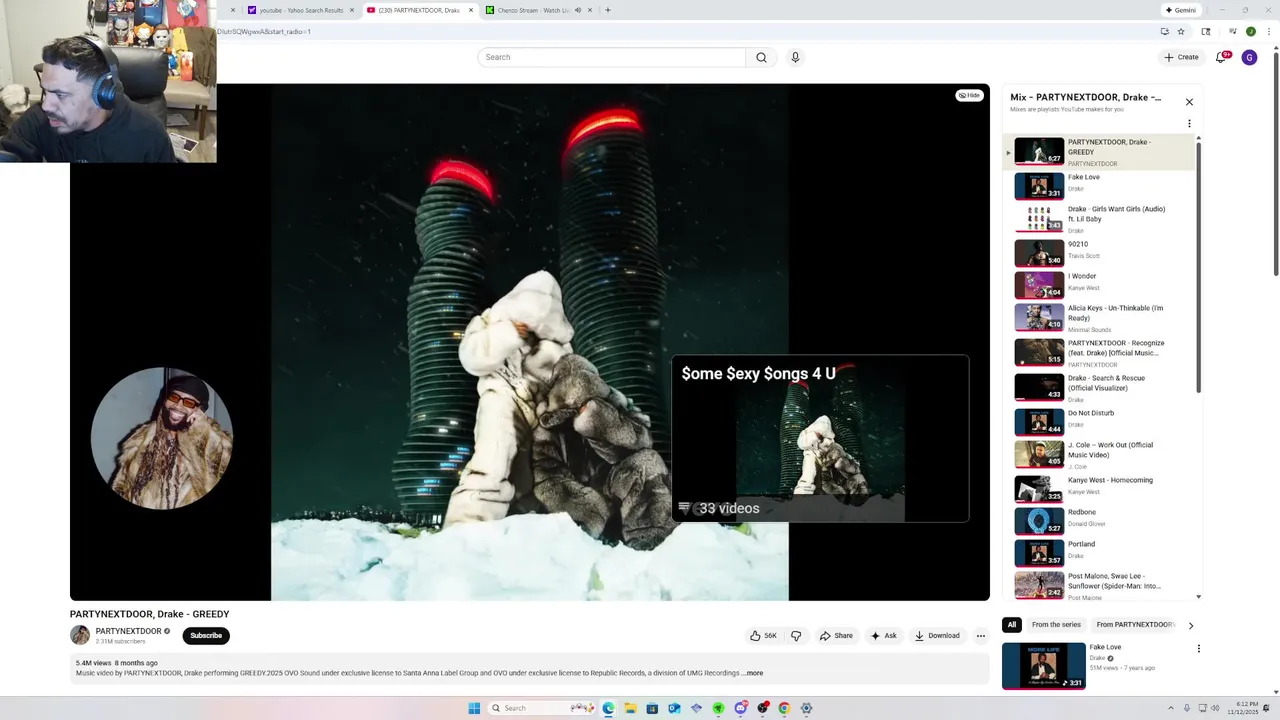The image size is (1280, 720).
Task: Mute audio on the Chenzo Stream tab
Action: [x=577, y=10]
